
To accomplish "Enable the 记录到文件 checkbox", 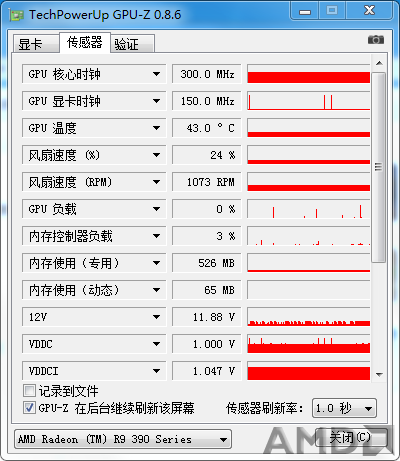I will 29,391.
